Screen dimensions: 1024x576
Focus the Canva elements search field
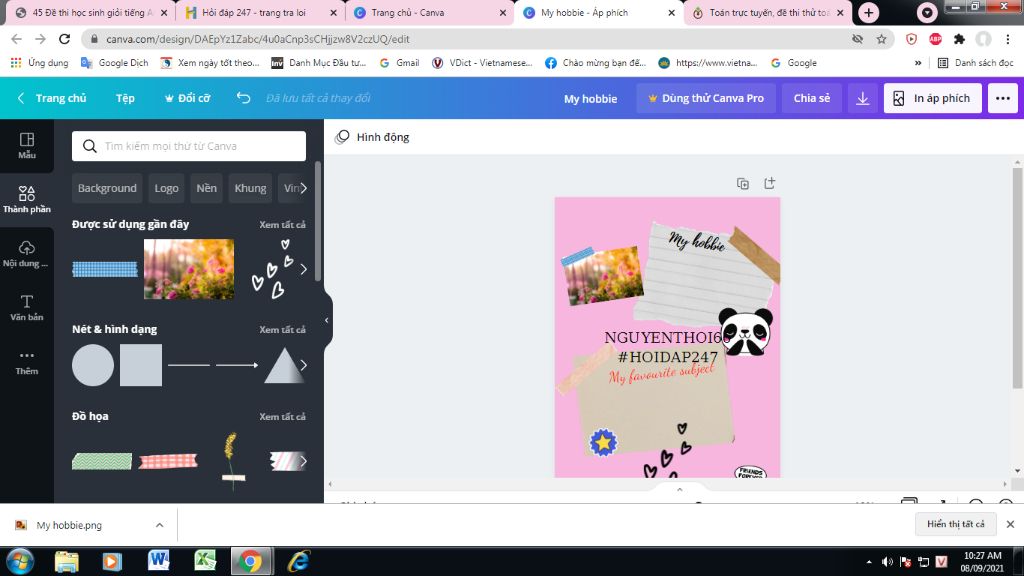coord(189,146)
